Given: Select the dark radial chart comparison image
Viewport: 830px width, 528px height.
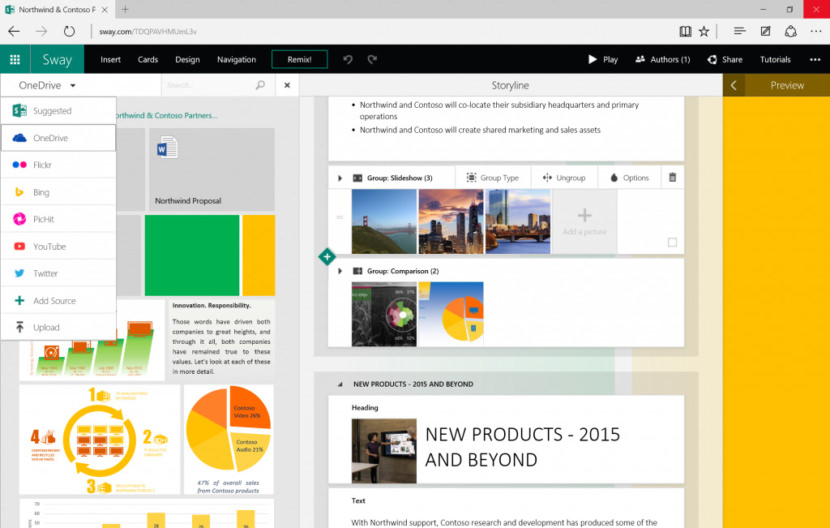Looking at the screenshot, I should click(x=384, y=314).
